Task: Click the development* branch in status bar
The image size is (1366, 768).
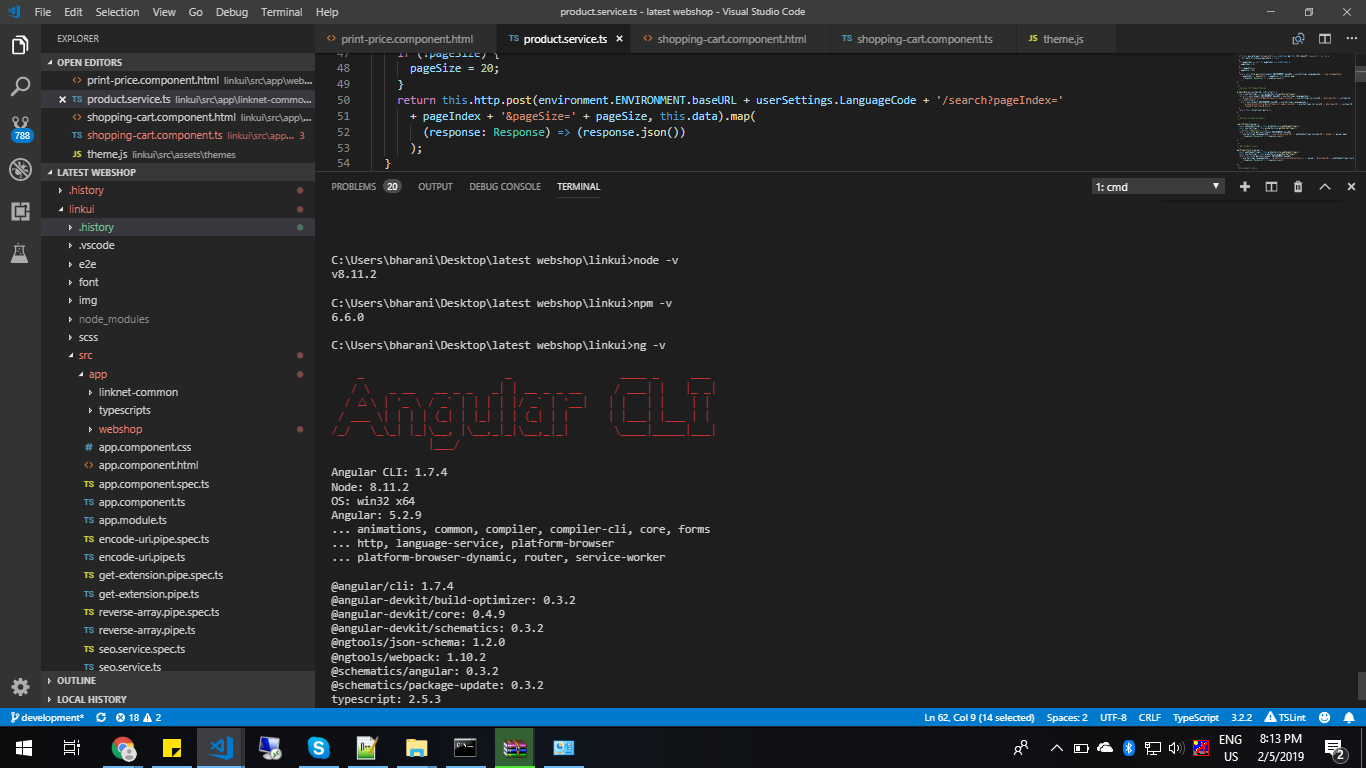Action: [x=47, y=717]
